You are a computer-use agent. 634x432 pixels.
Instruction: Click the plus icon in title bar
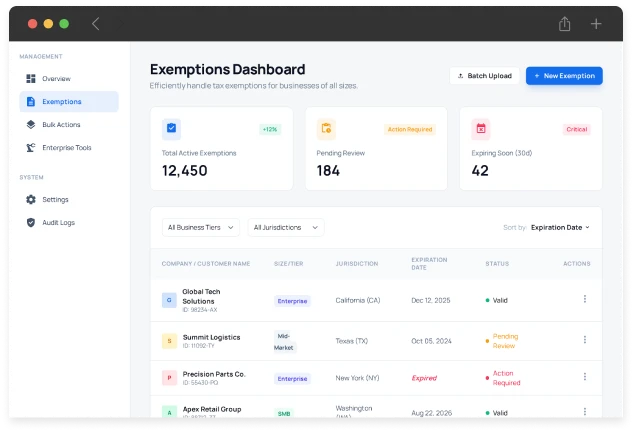(x=596, y=23)
